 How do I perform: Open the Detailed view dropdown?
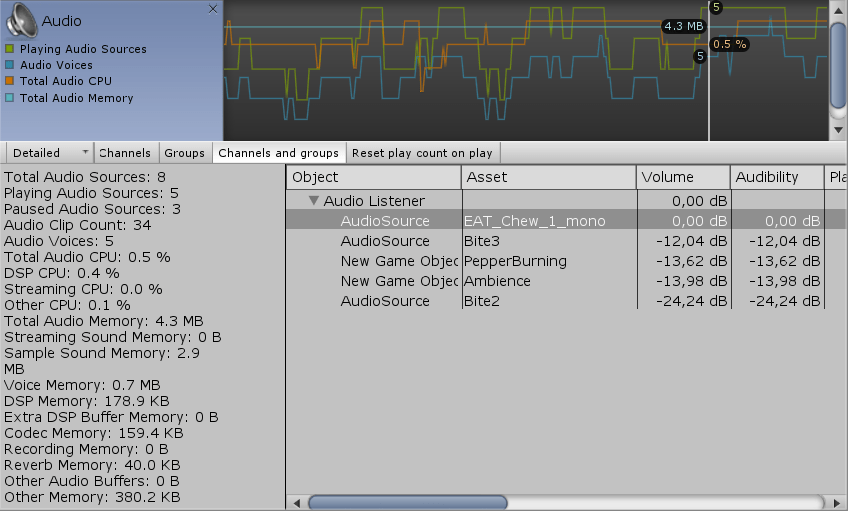coord(50,153)
